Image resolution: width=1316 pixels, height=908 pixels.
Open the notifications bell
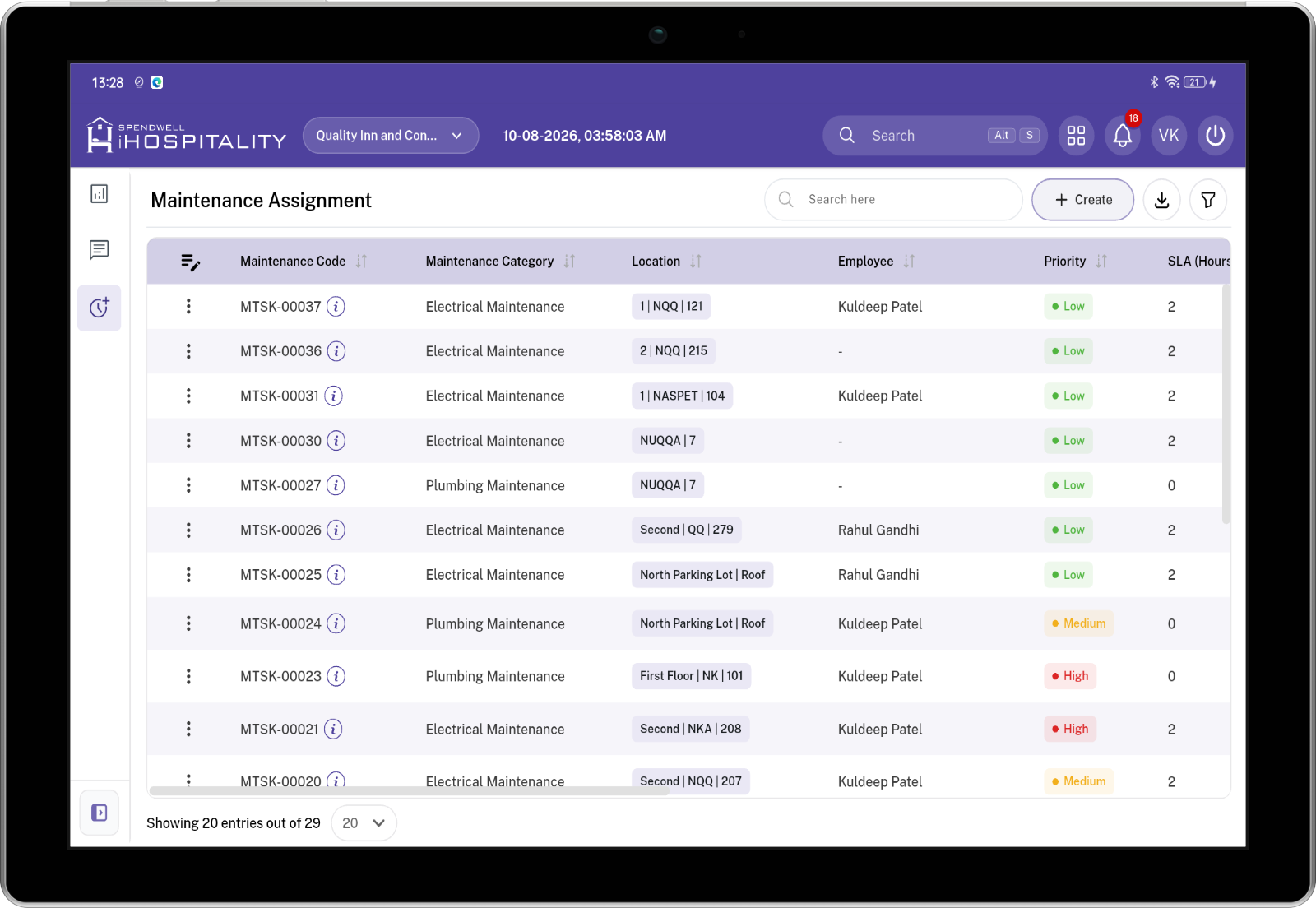tap(1122, 136)
